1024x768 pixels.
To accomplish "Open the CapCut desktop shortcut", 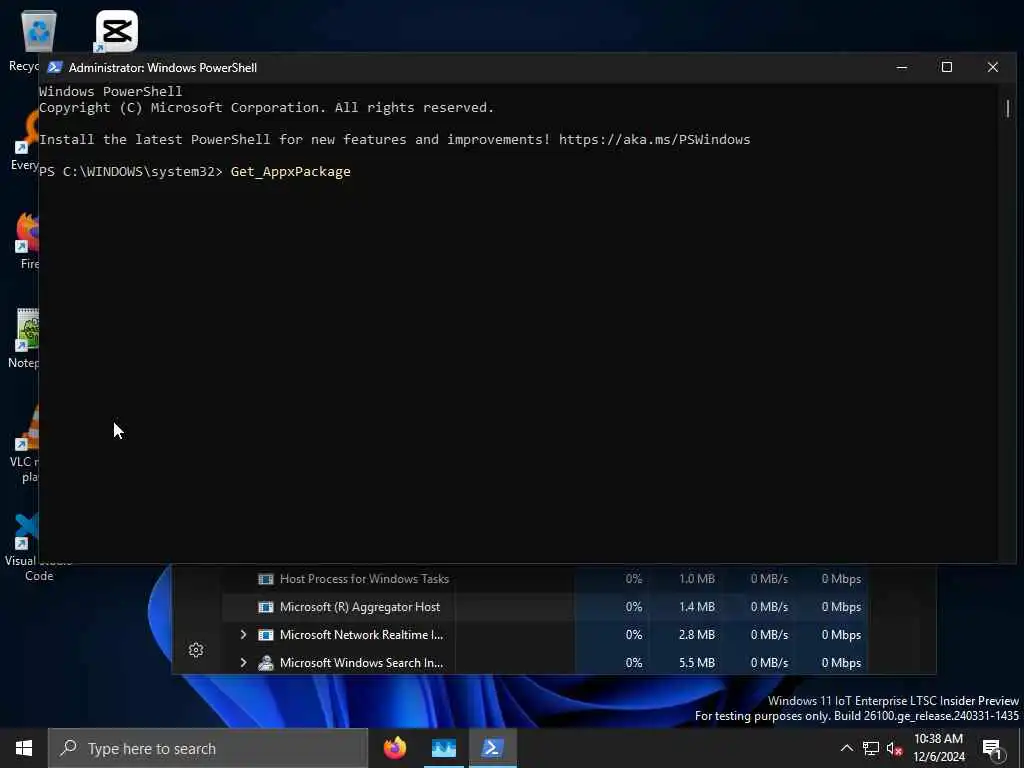I will pos(116,31).
